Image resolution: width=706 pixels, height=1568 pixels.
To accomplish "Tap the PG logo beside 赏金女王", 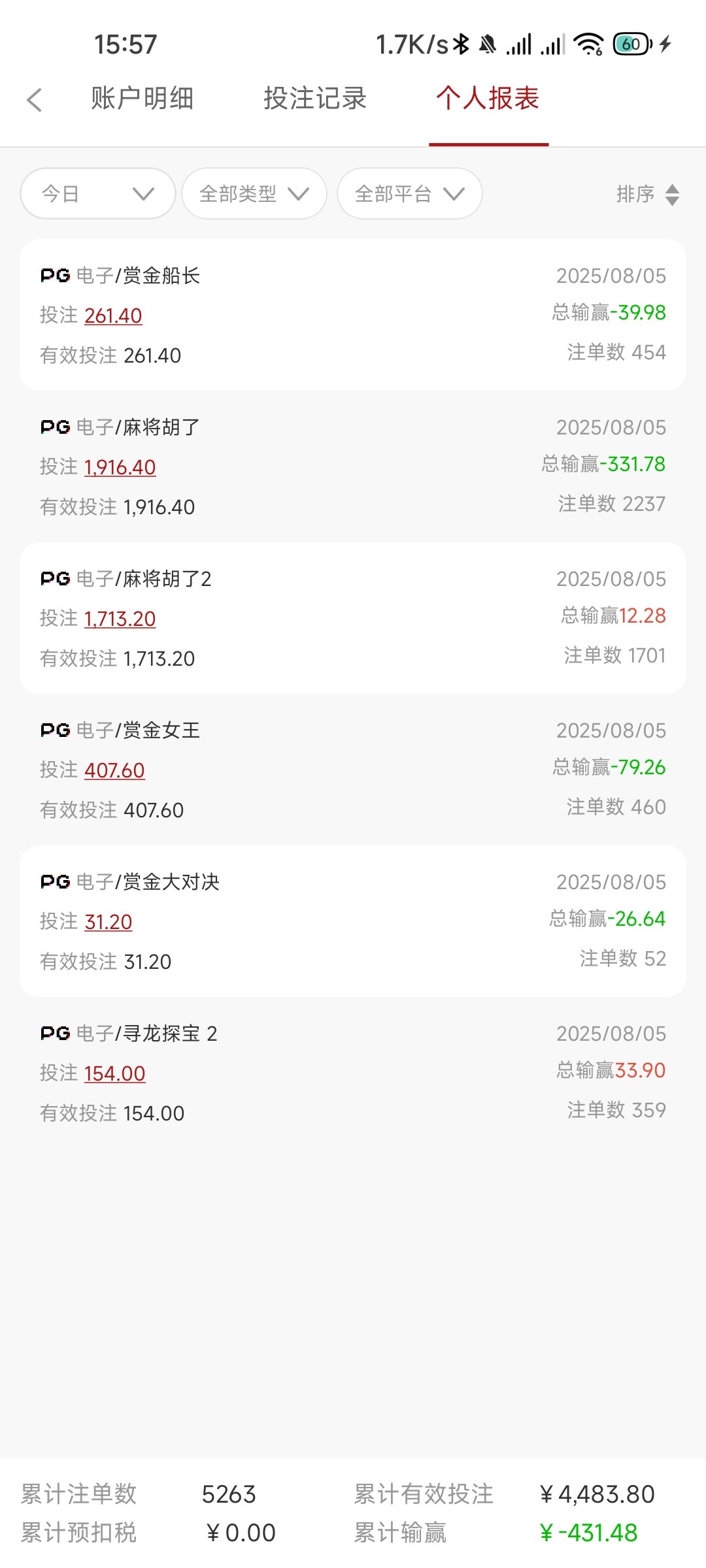I will click(56, 730).
